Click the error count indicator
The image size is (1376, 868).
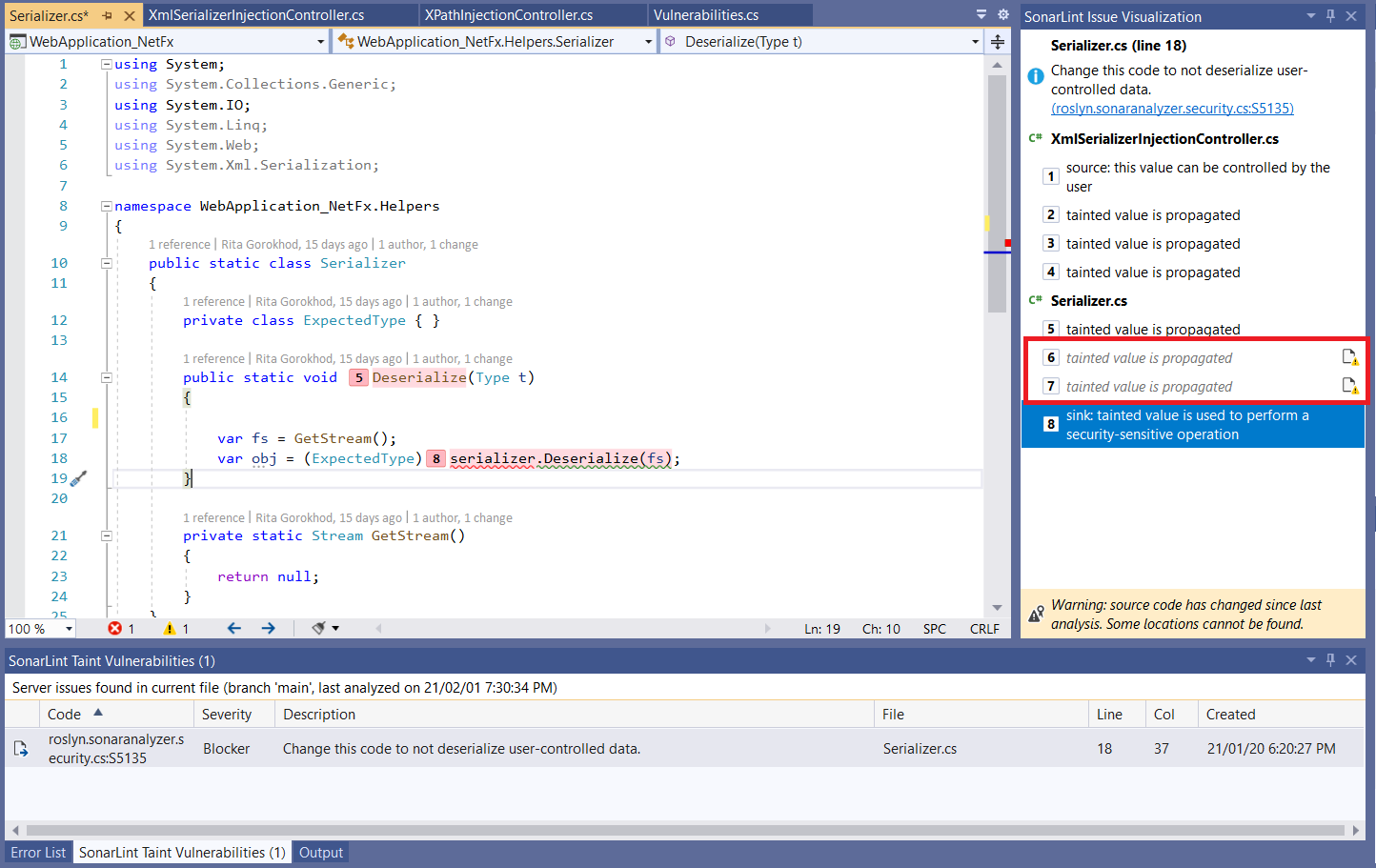121,629
